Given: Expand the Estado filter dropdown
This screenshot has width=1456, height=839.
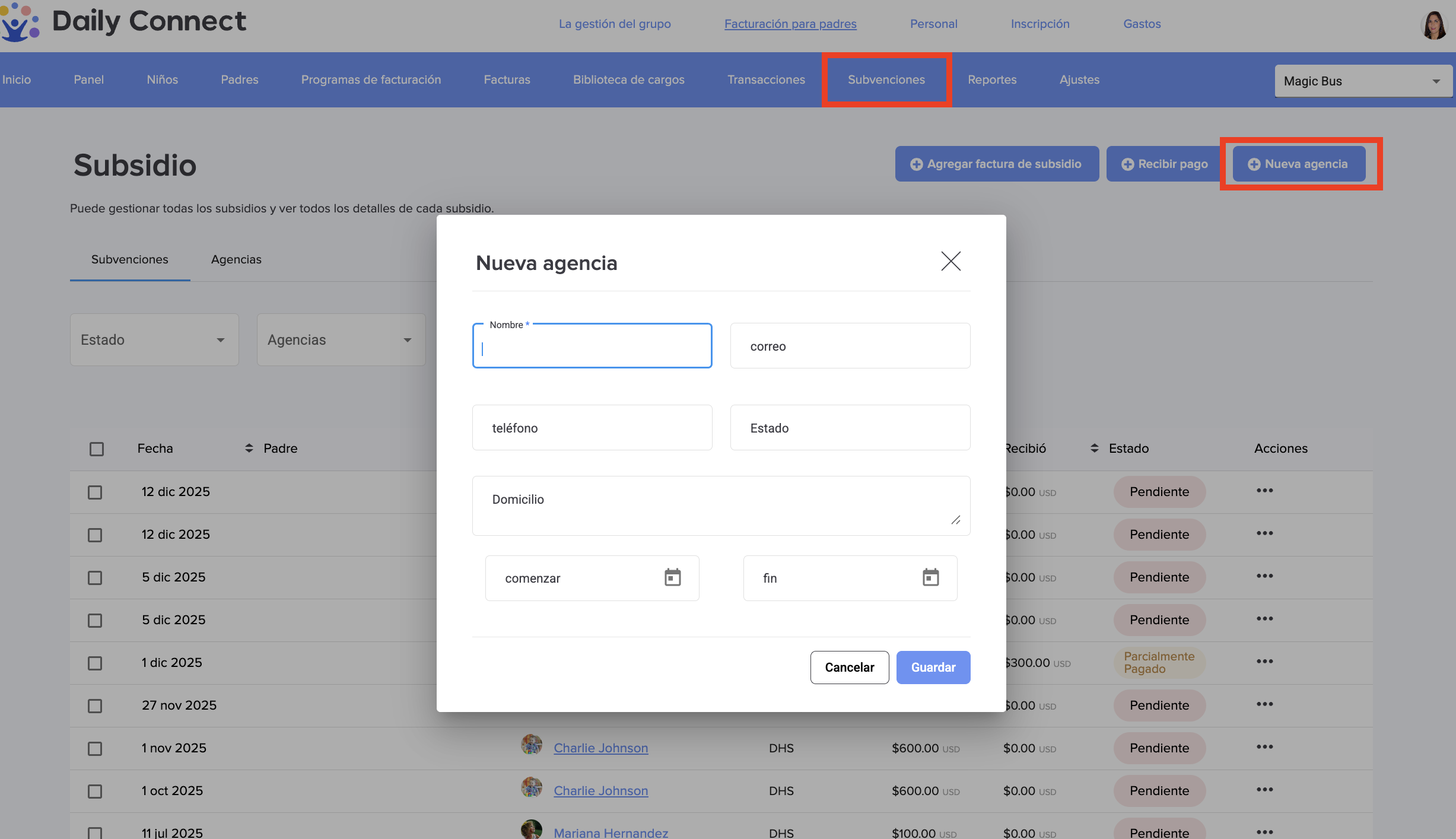Looking at the screenshot, I should (154, 340).
